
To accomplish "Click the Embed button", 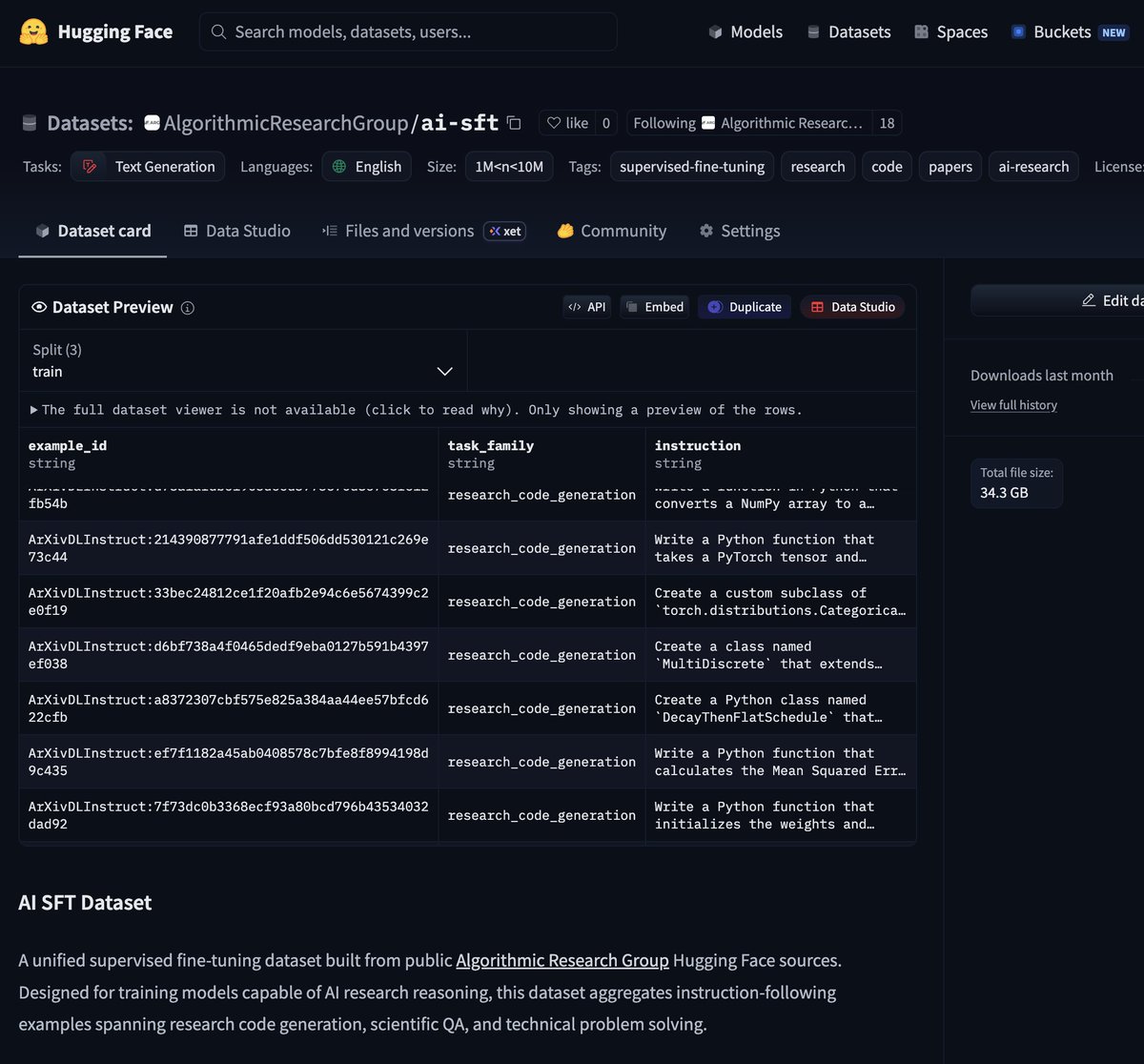I will coord(655,307).
